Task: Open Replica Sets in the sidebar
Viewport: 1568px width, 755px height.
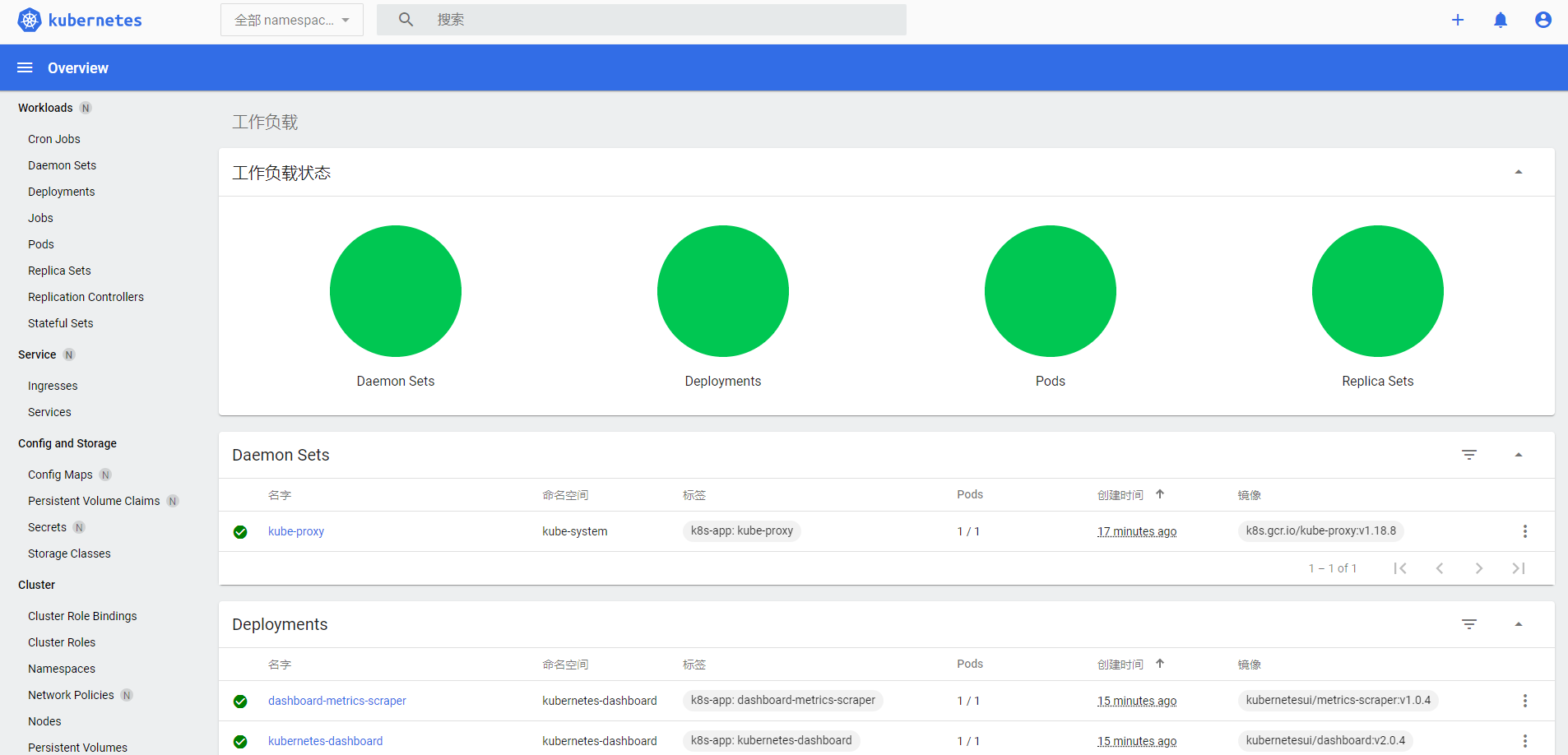Action: point(59,271)
